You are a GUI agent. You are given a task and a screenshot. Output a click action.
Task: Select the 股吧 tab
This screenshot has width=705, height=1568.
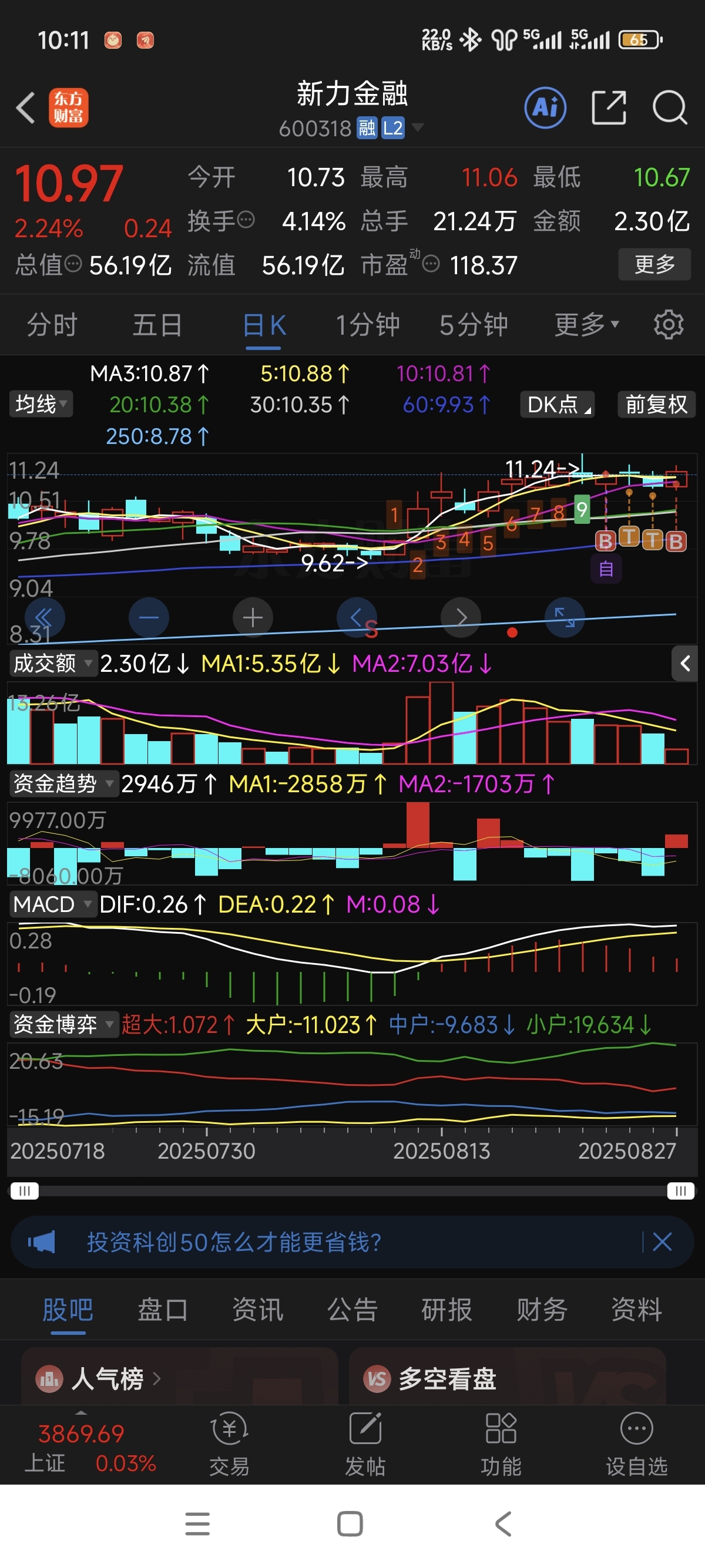point(68,1310)
